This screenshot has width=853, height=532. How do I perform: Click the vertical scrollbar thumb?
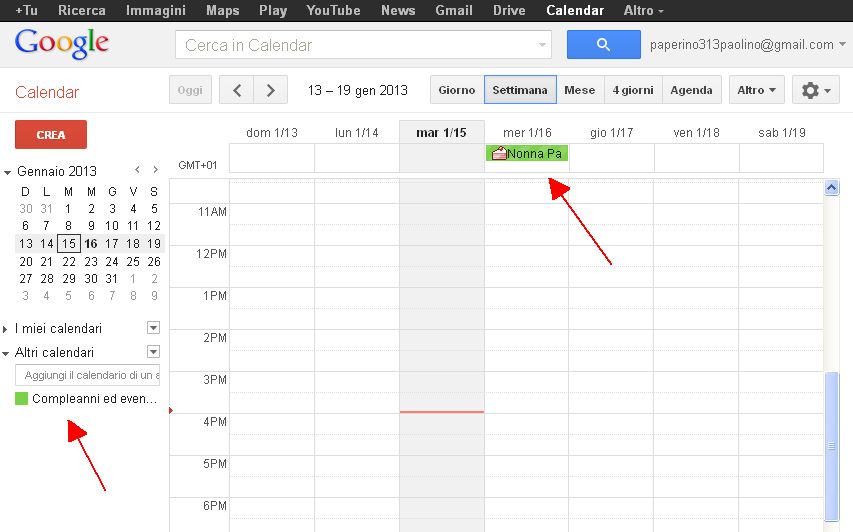tap(831, 446)
